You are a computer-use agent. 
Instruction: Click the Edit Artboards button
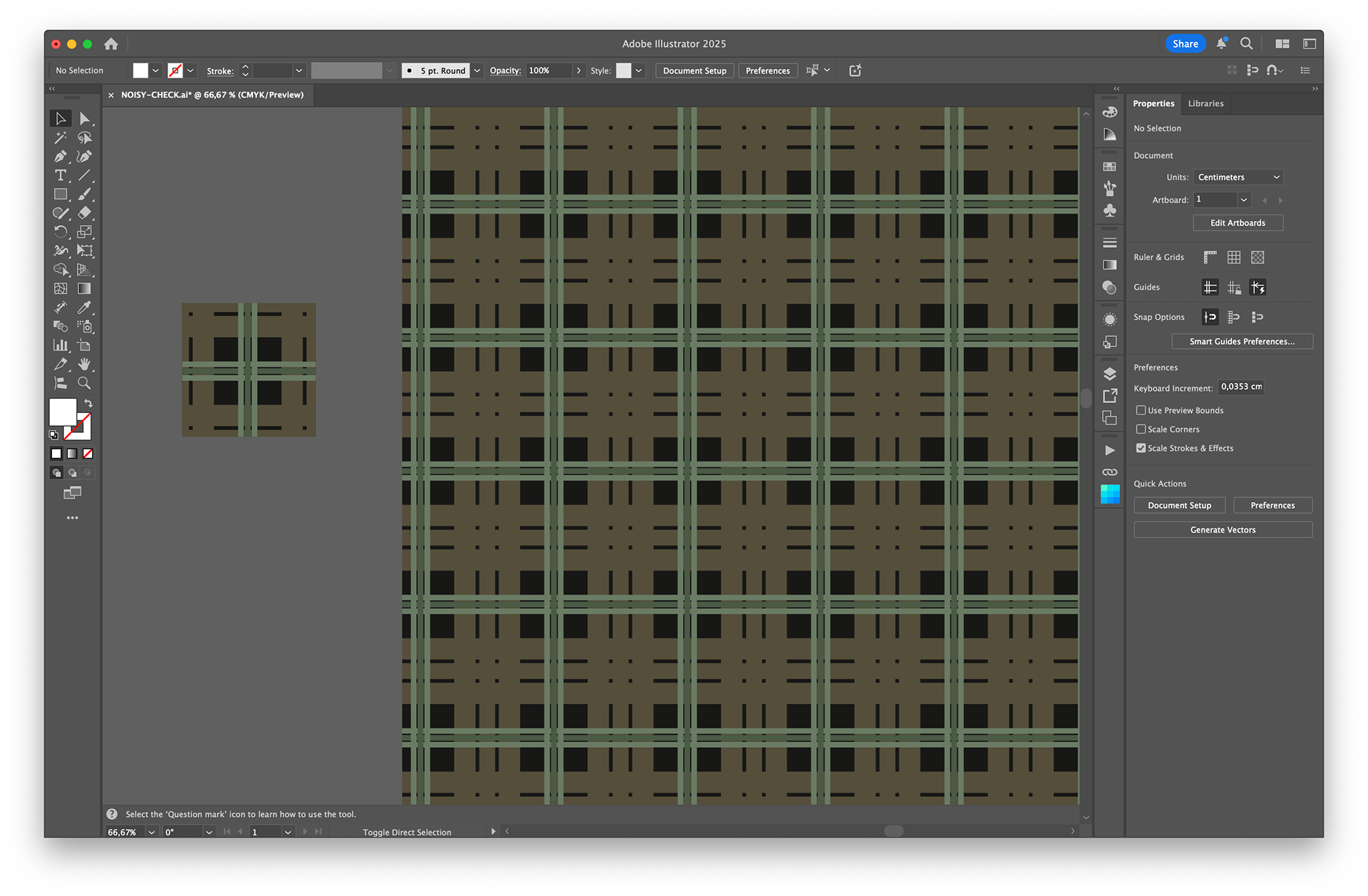pos(1238,223)
